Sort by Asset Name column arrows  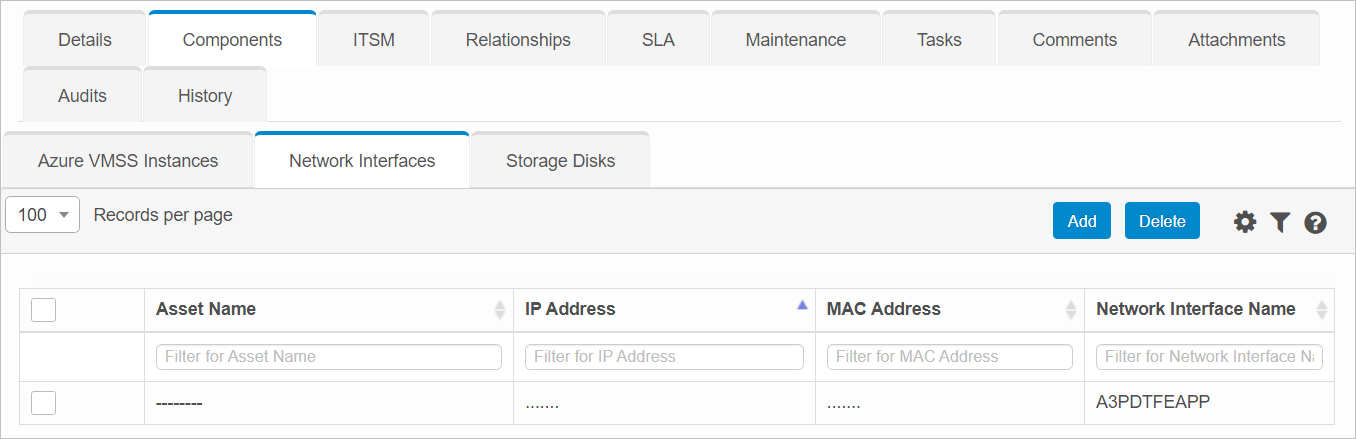coord(500,310)
